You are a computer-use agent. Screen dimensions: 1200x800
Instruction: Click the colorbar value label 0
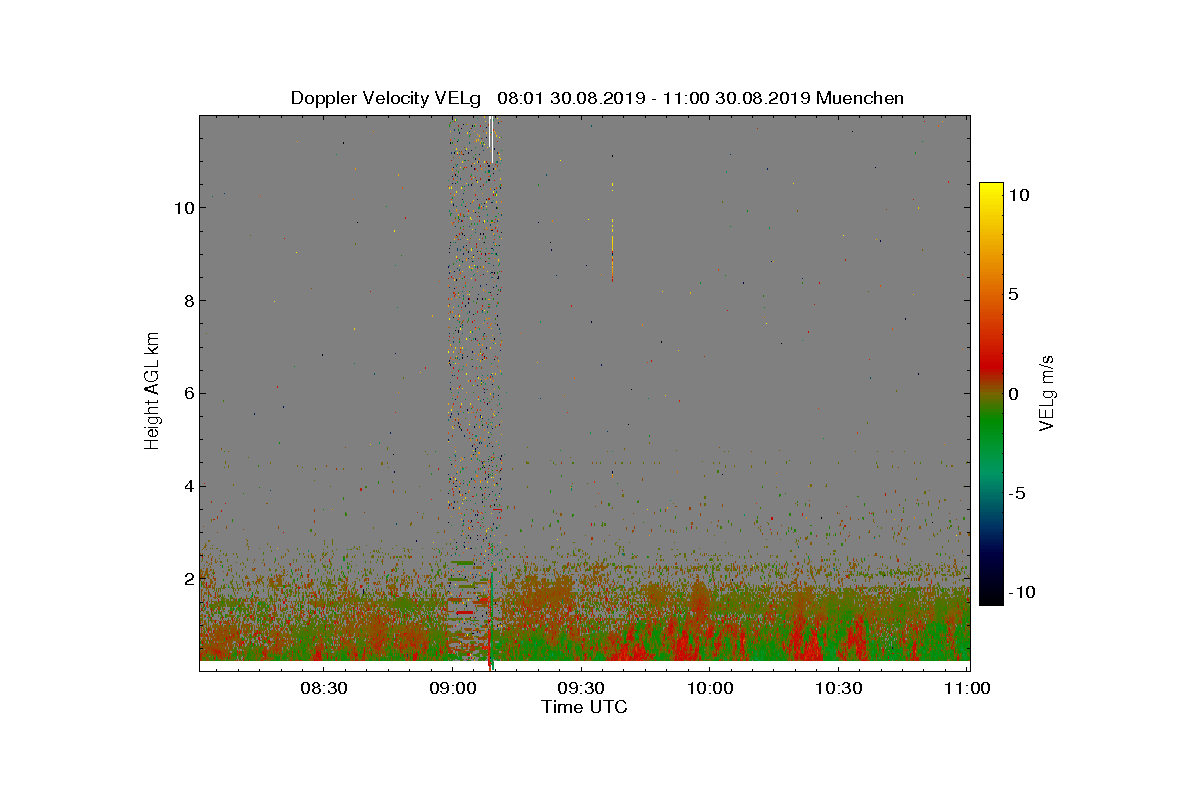(1014, 394)
